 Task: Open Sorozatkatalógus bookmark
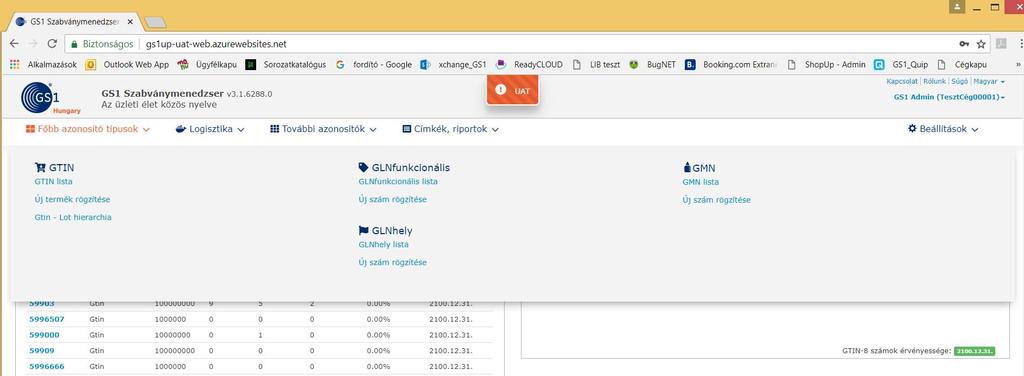pos(285,65)
